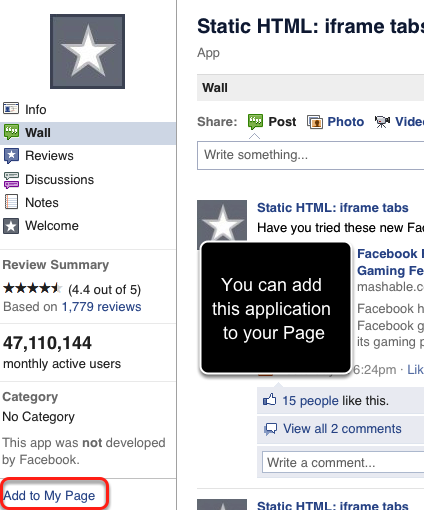
Task: Click the Welcome star icon
Action: 11,226
